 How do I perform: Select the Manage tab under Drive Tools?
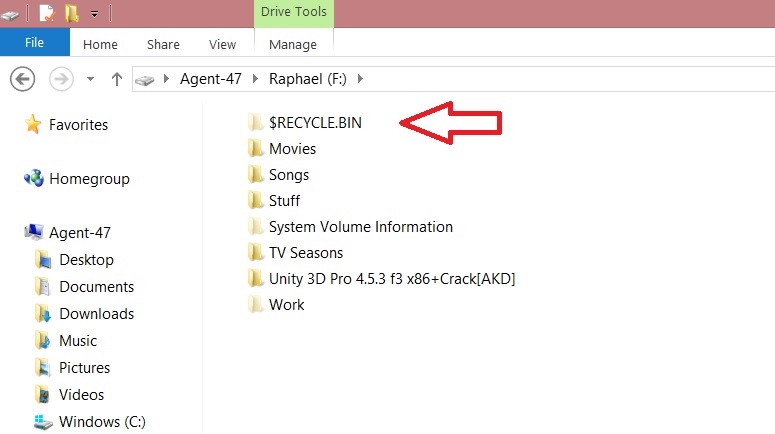pyautogui.click(x=293, y=44)
